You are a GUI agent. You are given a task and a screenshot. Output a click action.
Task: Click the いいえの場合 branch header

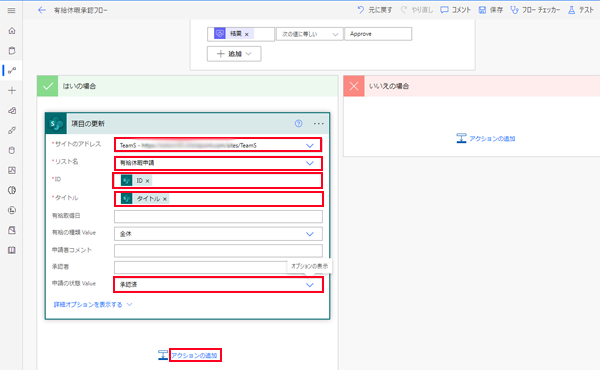click(x=471, y=86)
